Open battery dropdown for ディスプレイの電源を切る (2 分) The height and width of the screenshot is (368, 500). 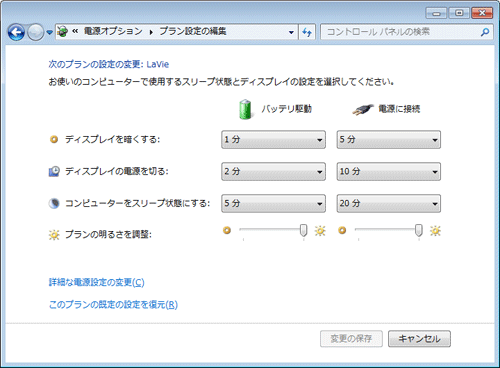point(273,171)
